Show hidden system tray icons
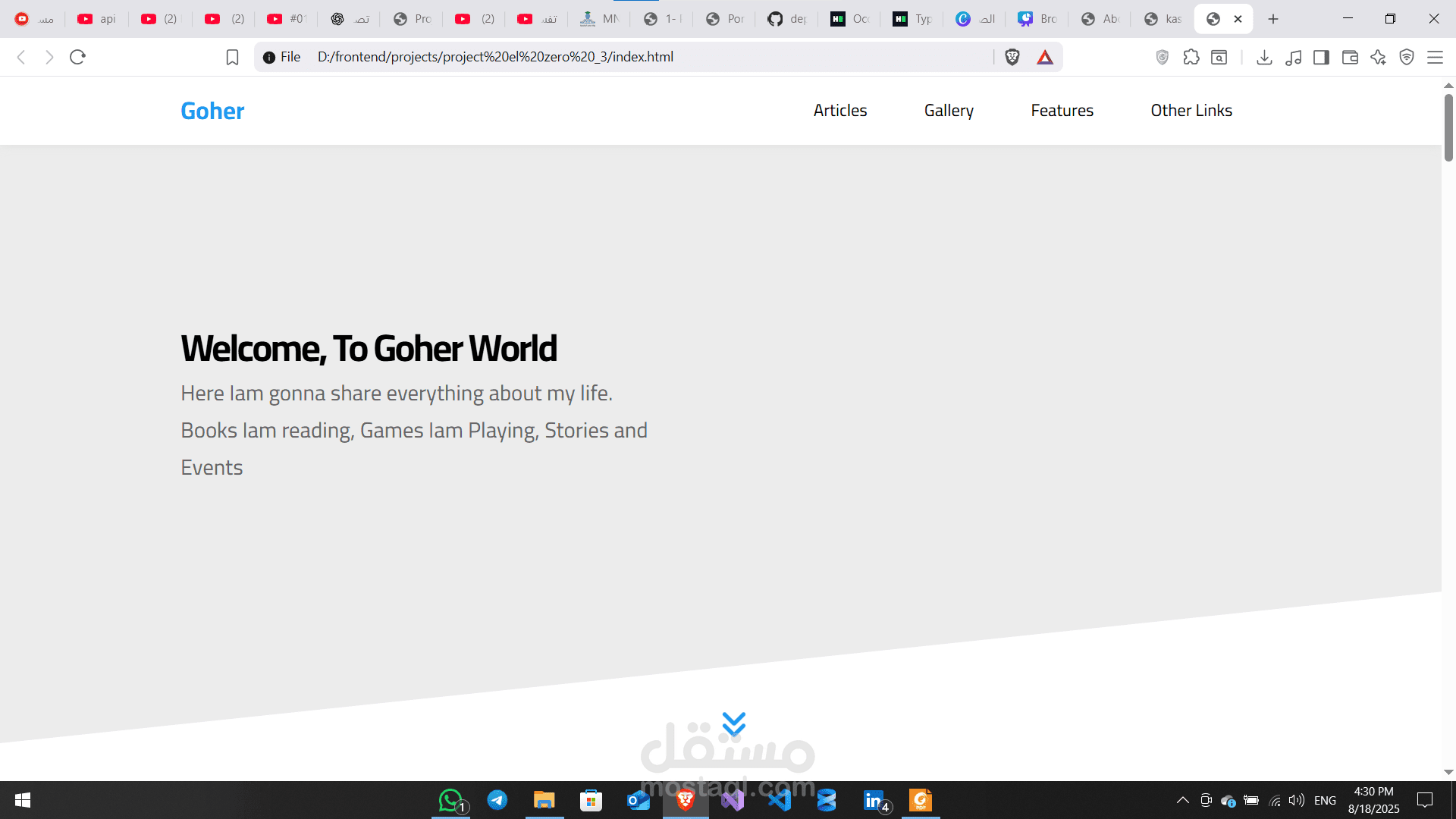Viewport: 1456px width, 819px height. [x=1182, y=800]
